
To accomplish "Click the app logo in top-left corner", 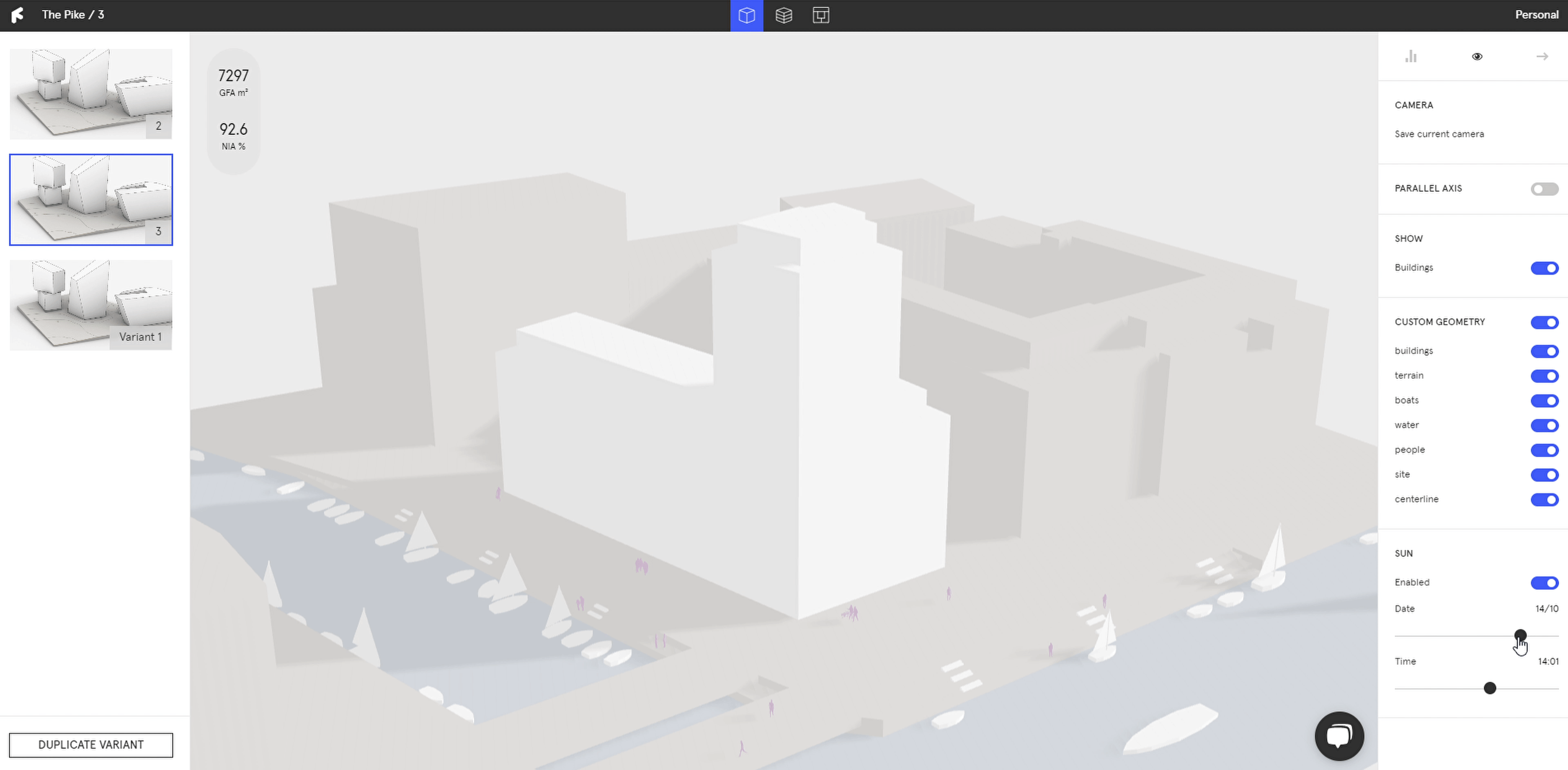I will (18, 15).
